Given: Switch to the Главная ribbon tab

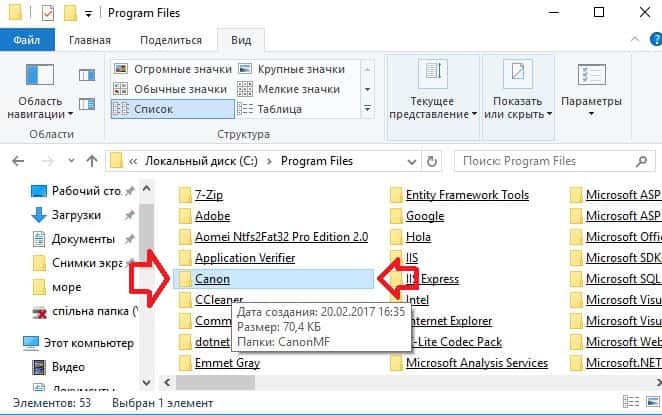Looking at the screenshot, I should pyautogui.click(x=90, y=40).
